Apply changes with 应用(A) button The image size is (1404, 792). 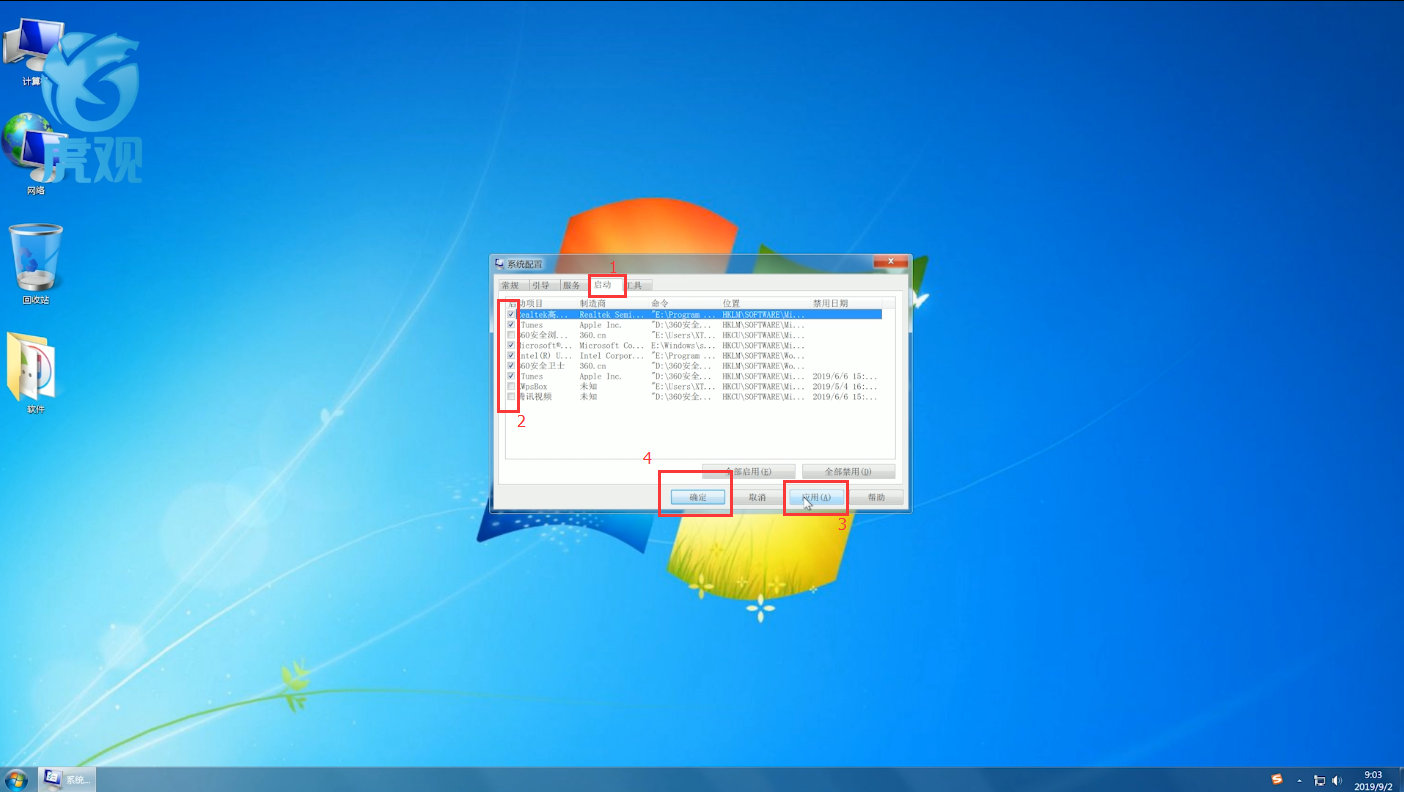[x=817, y=497]
